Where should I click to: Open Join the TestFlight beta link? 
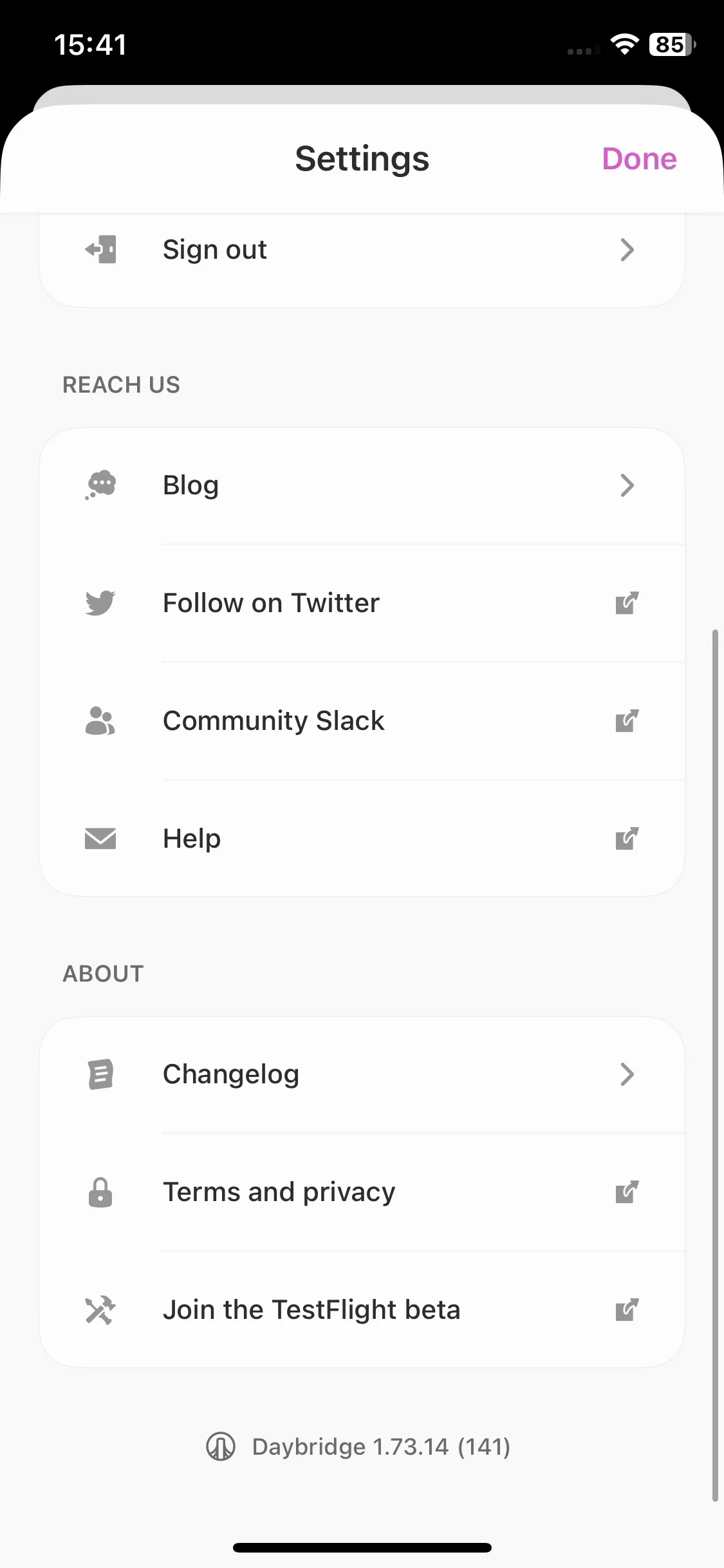tap(362, 1310)
